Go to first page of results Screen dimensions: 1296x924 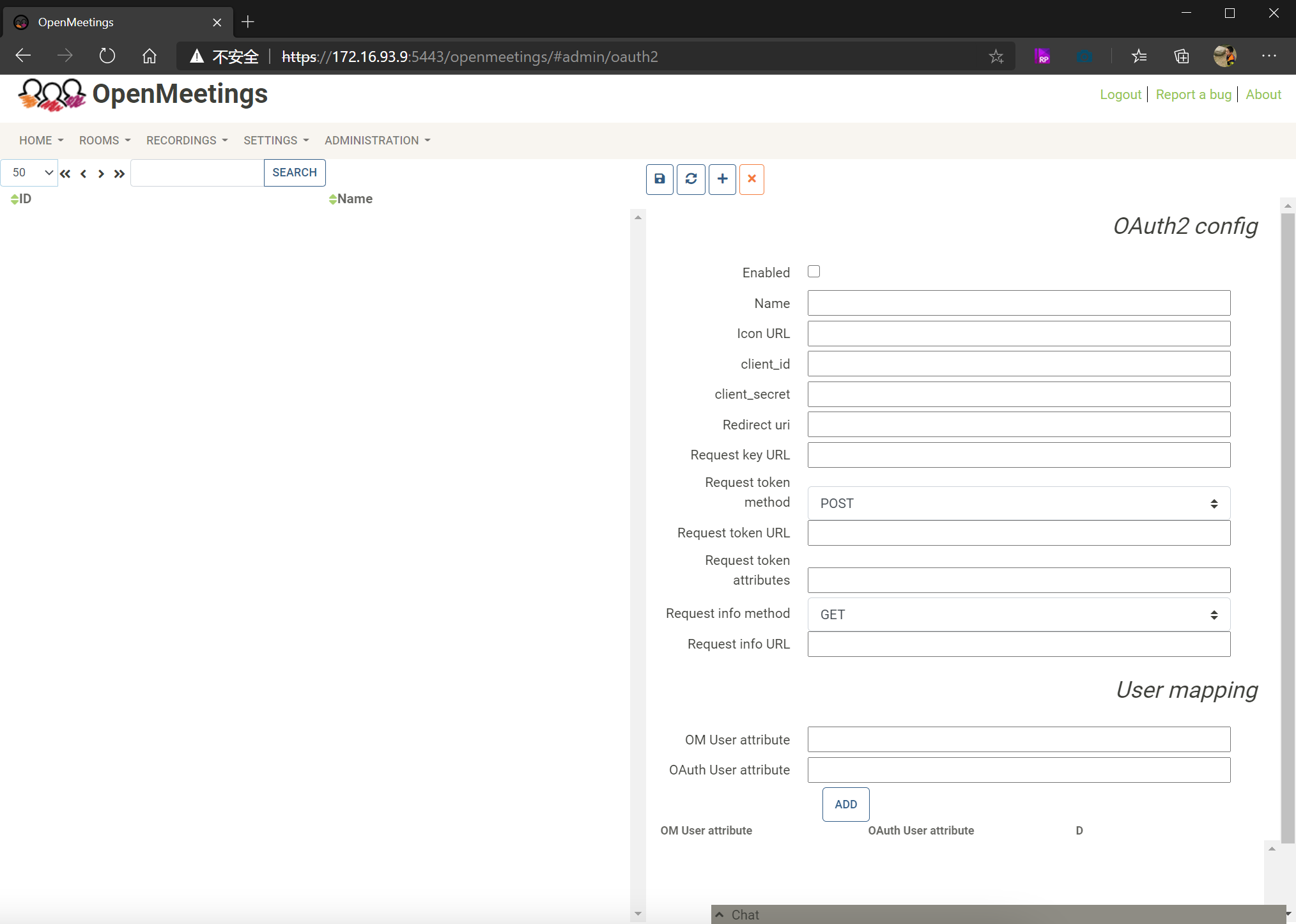click(65, 174)
